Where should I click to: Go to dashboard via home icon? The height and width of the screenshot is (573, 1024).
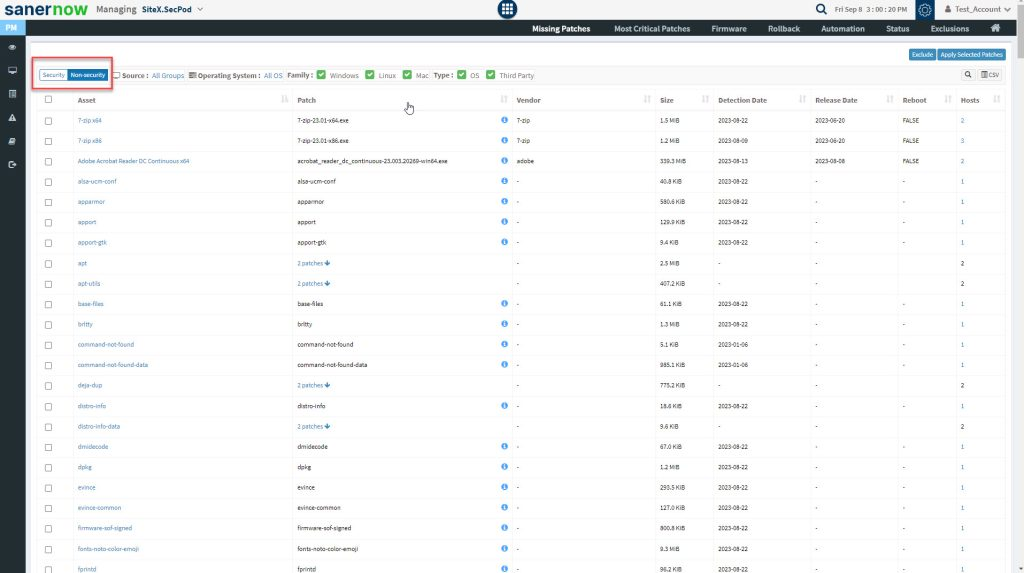pyautogui.click(x=994, y=28)
